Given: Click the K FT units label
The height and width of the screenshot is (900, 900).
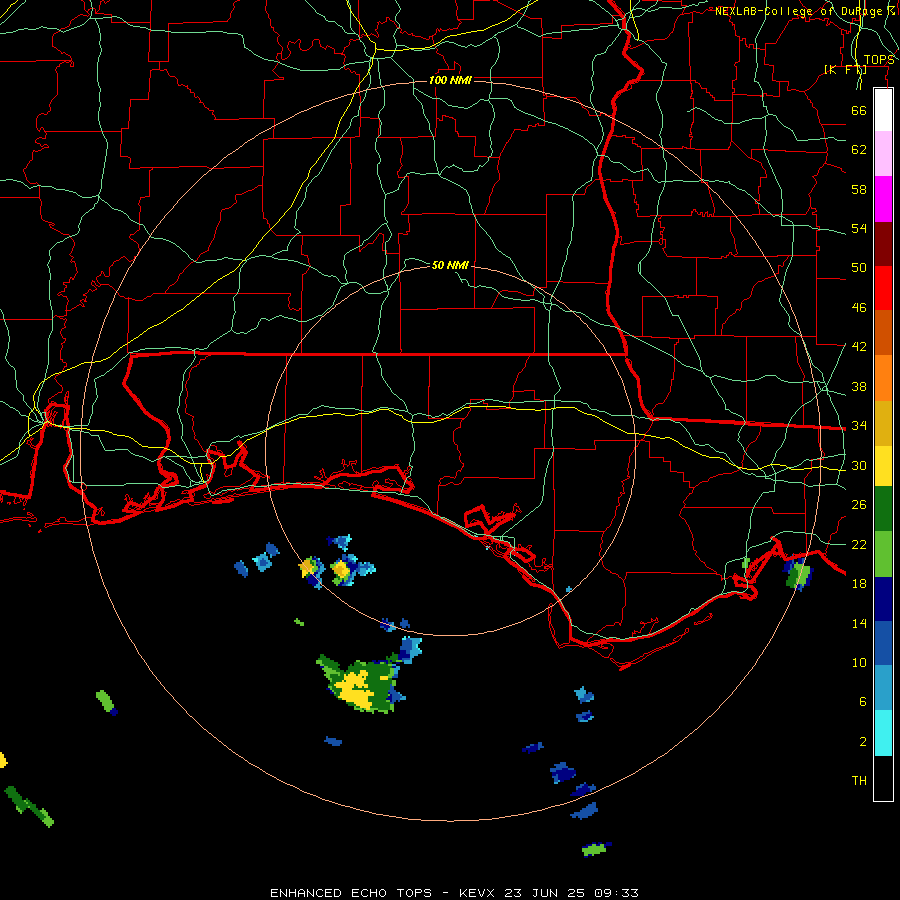Looking at the screenshot, I should (x=845, y=70).
